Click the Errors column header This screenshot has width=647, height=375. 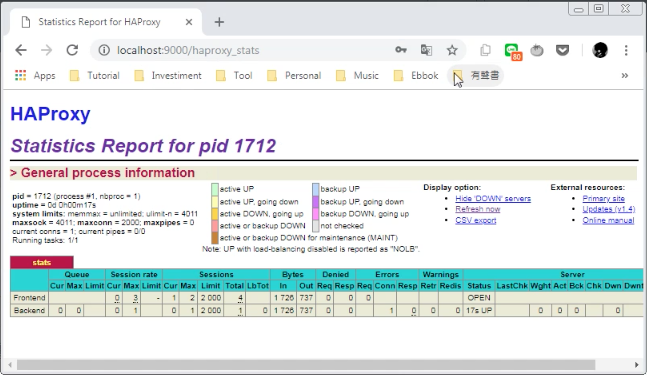(387, 274)
